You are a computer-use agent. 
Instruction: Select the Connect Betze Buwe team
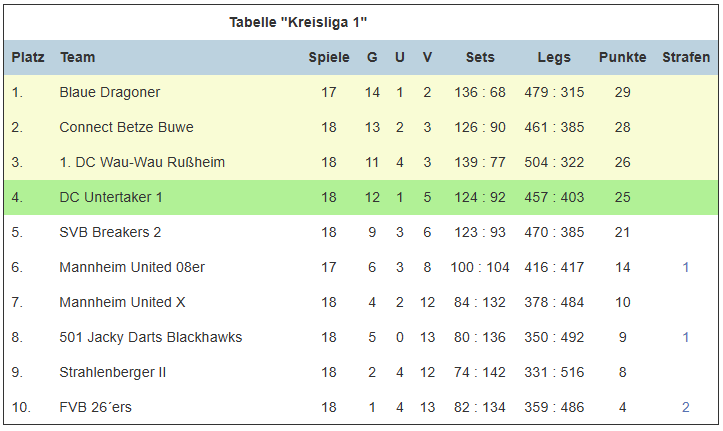tap(126, 127)
